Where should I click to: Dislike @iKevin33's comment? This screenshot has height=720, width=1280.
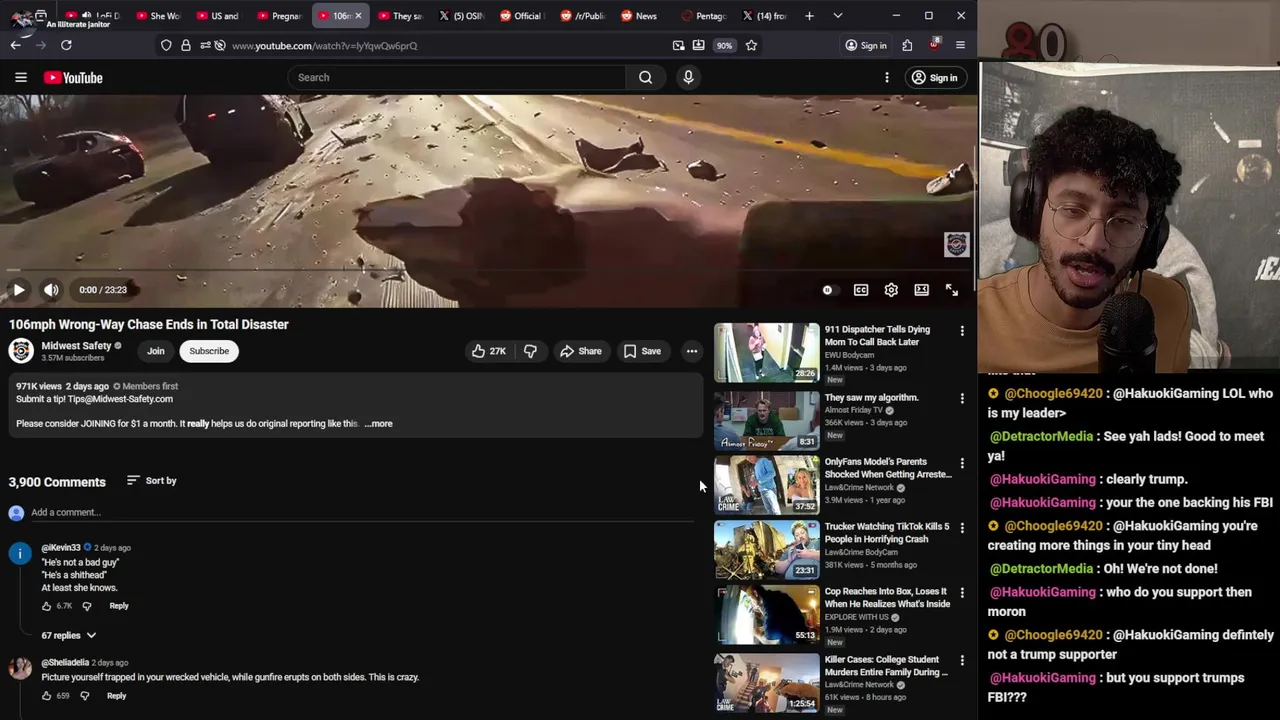pos(86,606)
